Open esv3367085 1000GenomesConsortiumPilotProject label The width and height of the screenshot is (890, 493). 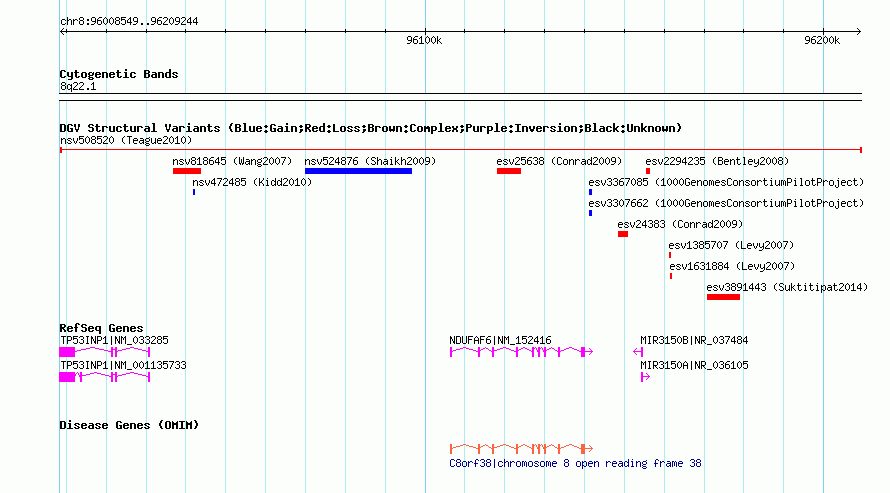point(726,182)
